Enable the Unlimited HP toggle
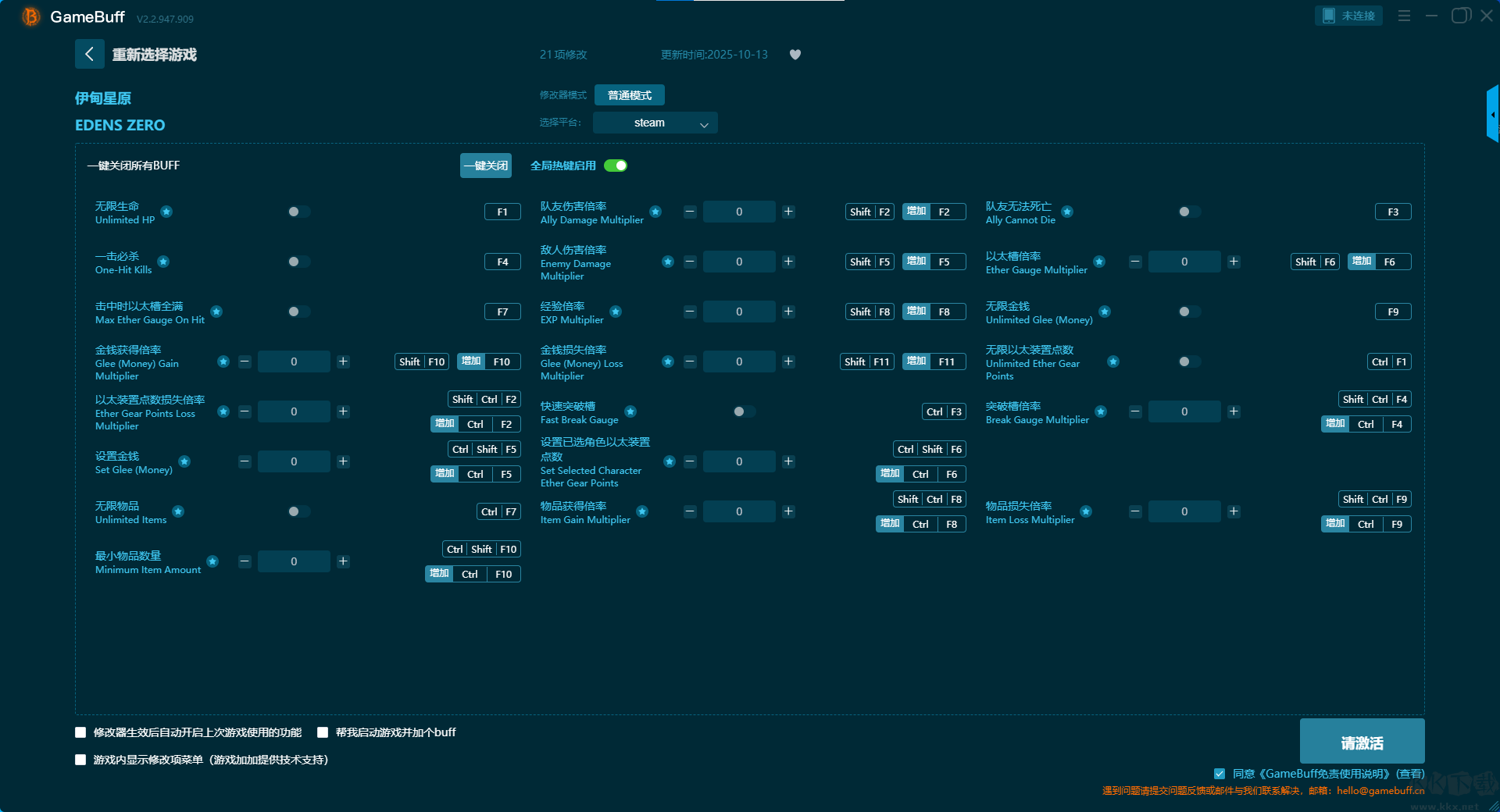Viewport: 1500px width, 812px height. pyautogui.click(x=298, y=212)
